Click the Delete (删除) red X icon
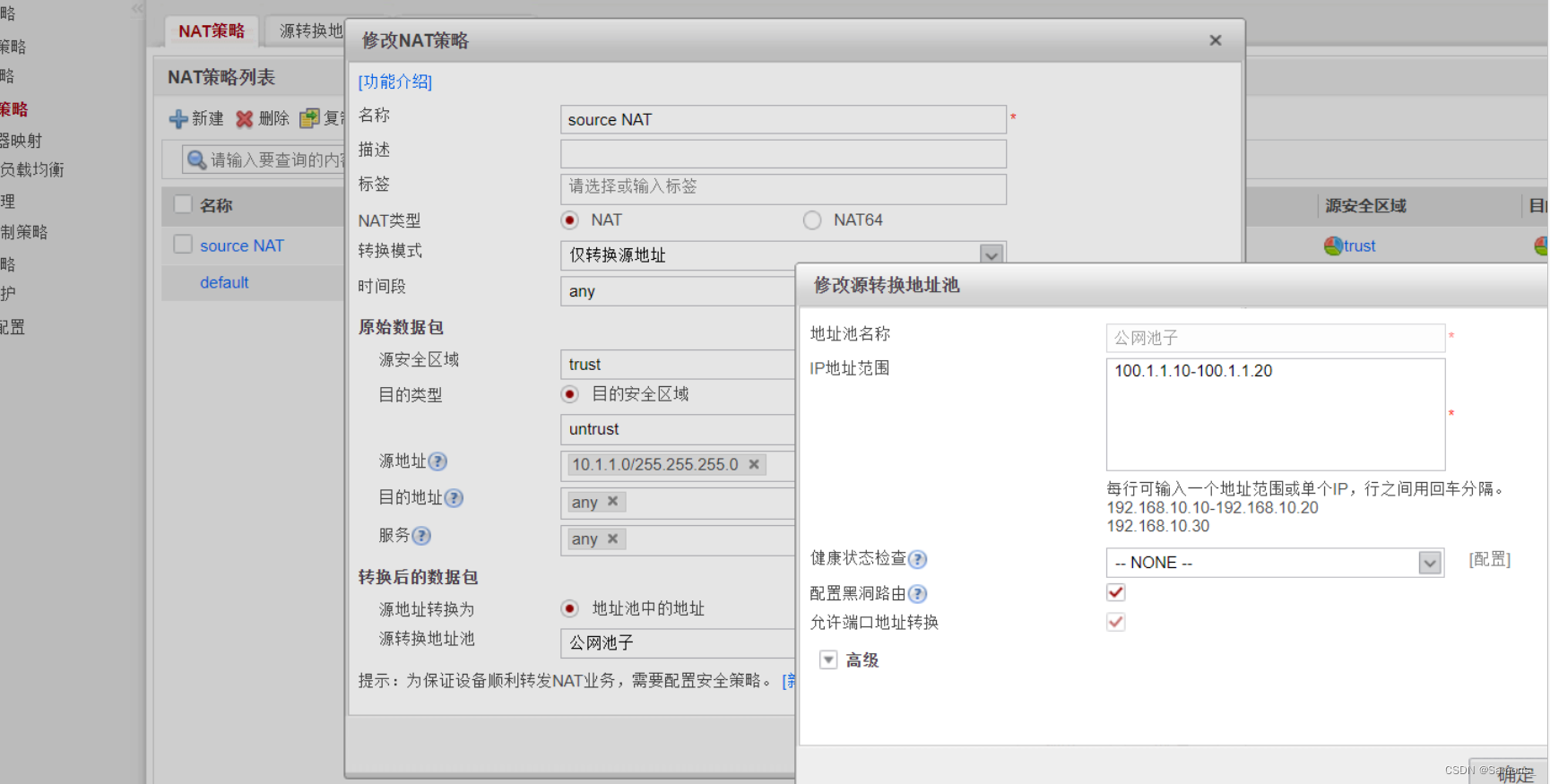Screen dimensions: 1550x784 244,119
